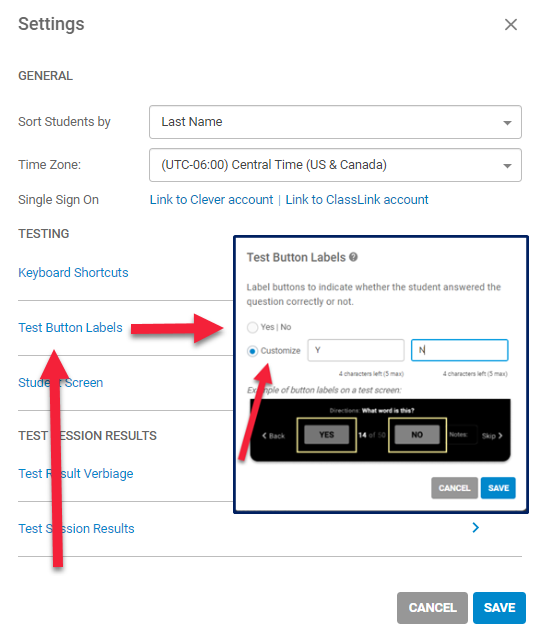
Task: Save the Settings dialog changes
Action: [x=499, y=608]
